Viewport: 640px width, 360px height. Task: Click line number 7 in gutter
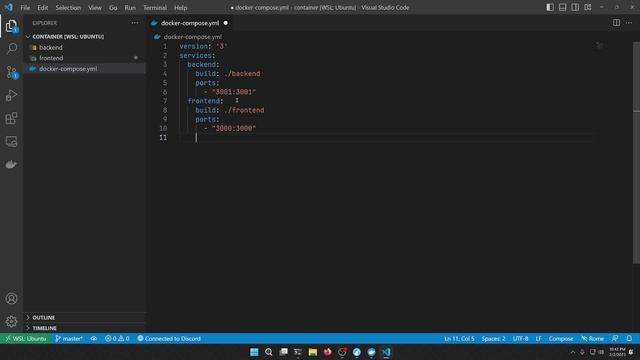coord(165,101)
